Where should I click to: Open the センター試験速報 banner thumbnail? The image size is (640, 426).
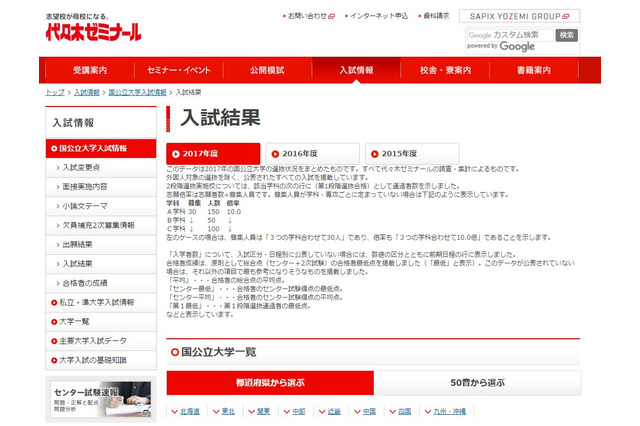pos(101,399)
